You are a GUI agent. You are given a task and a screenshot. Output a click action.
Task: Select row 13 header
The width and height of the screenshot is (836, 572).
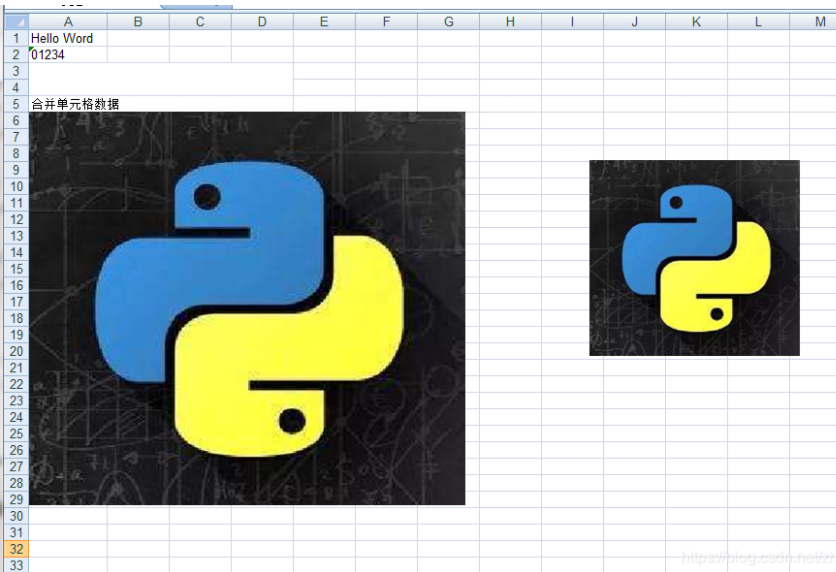point(17,237)
